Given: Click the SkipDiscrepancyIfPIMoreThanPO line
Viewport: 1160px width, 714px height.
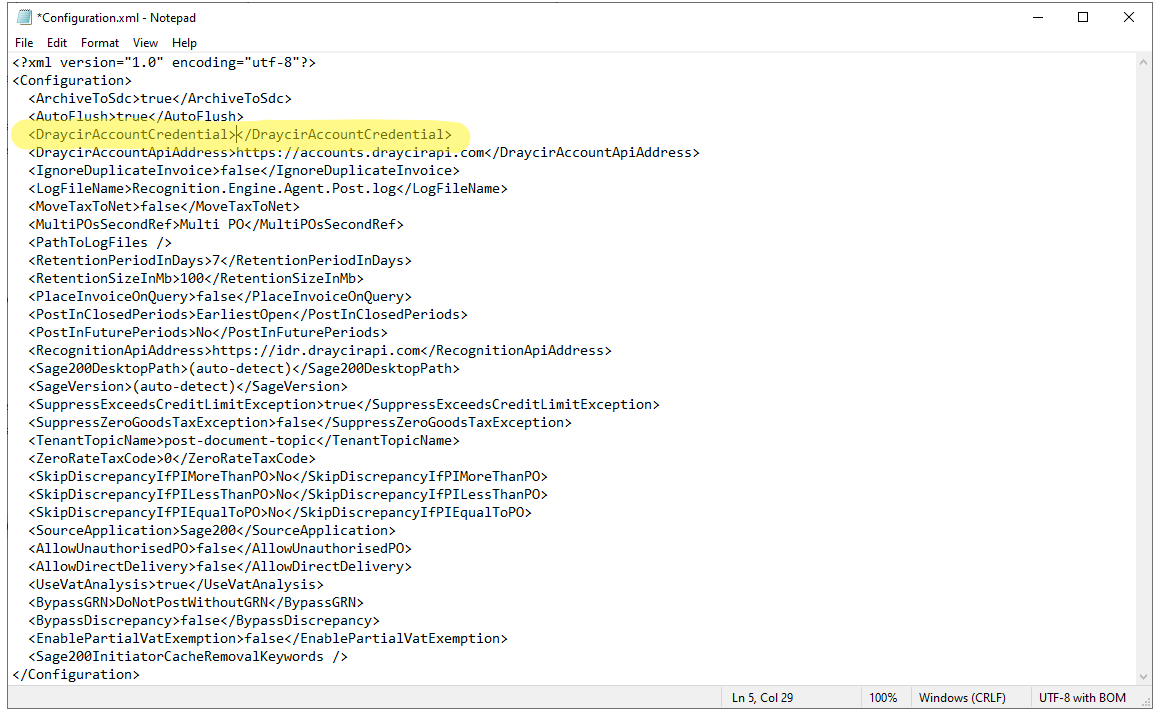Looking at the screenshot, I should 288,476.
